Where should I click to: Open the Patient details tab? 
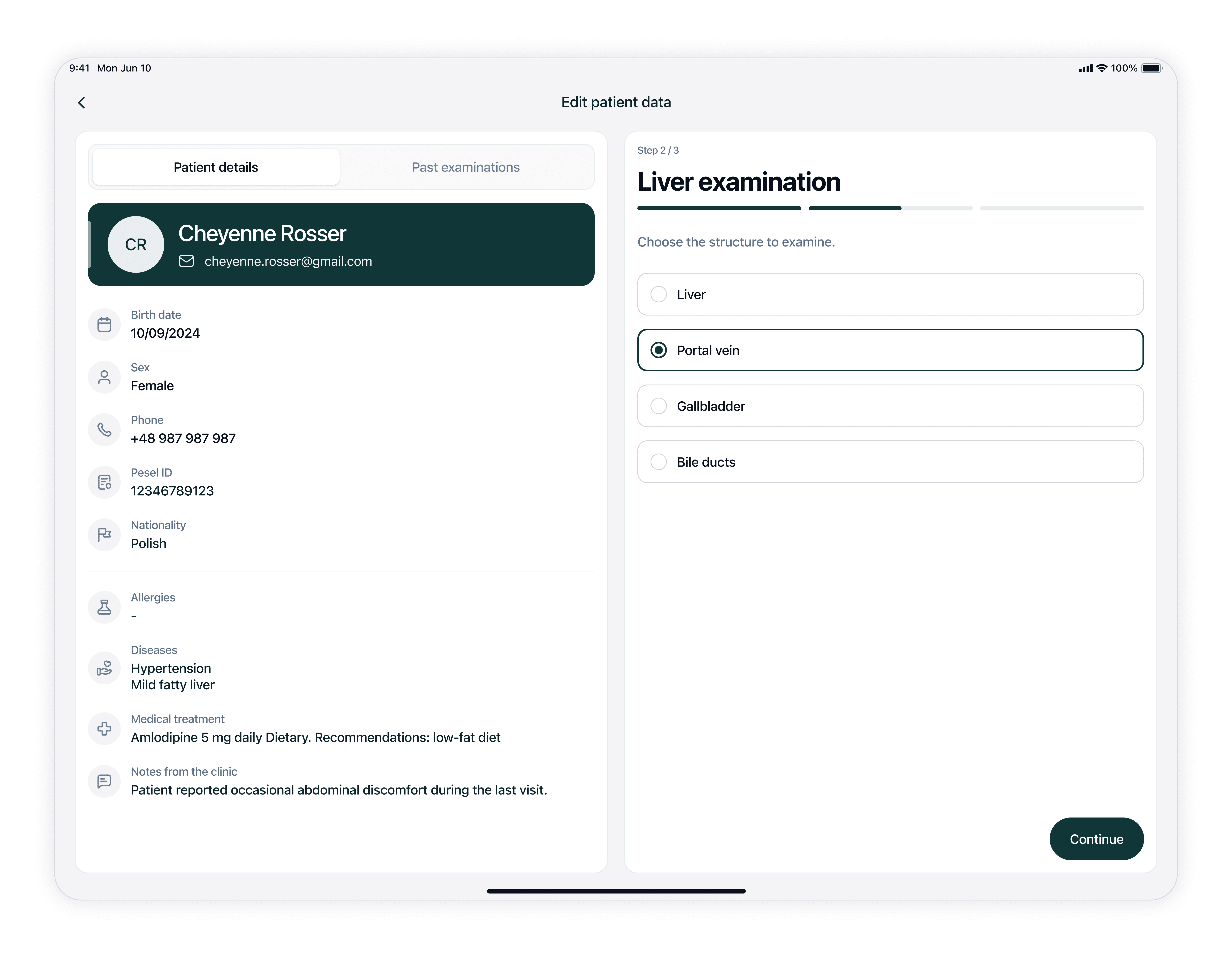click(x=215, y=167)
